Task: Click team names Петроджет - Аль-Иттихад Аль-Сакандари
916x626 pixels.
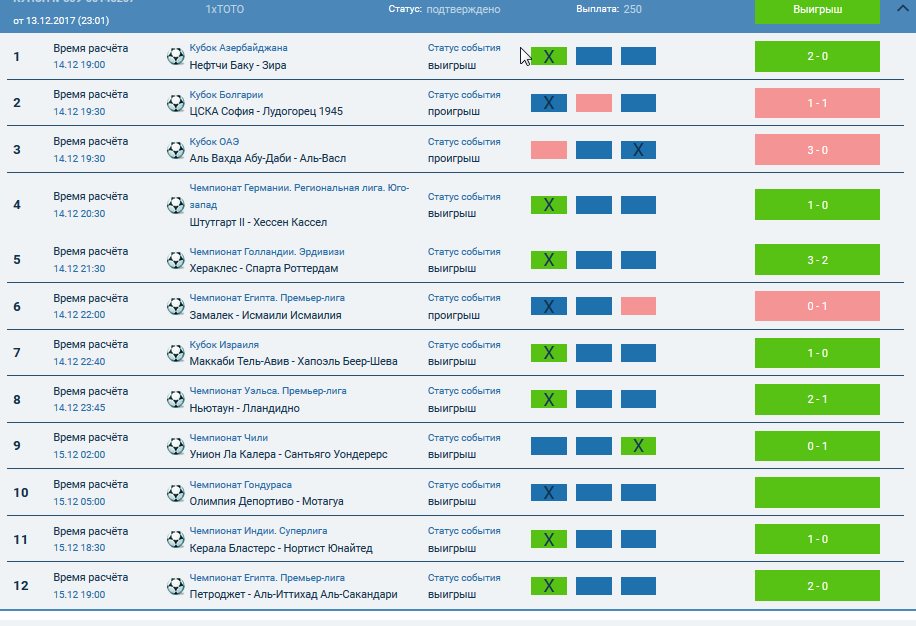Action: (293, 594)
